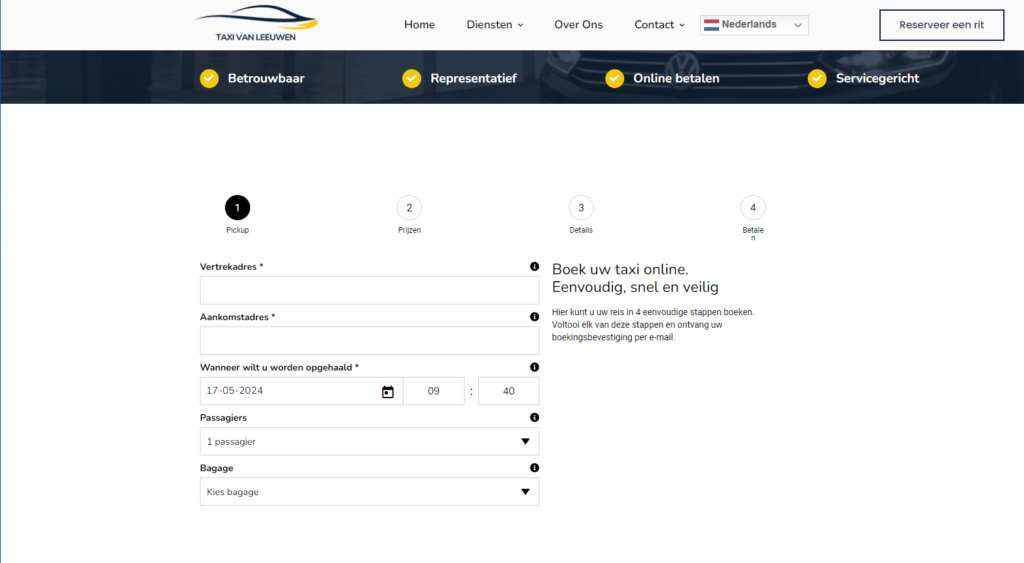Click the Online betalen checkmark icon

(x=615, y=78)
